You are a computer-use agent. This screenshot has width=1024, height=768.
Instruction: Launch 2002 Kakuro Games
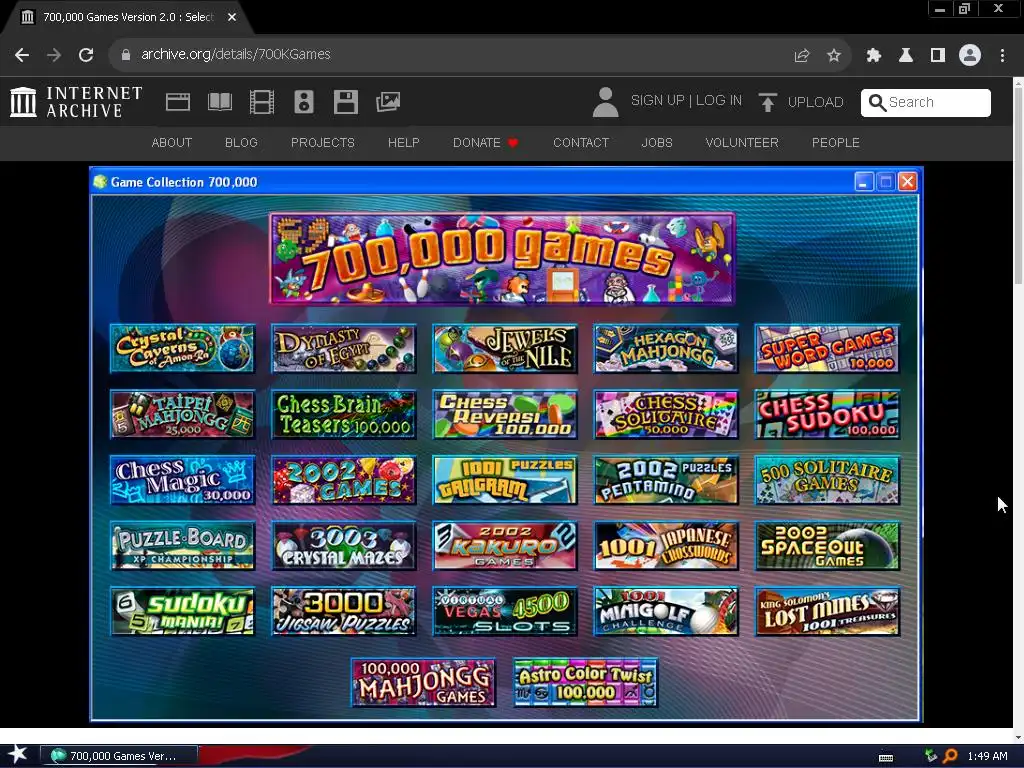pyautogui.click(x=505, y=546)
